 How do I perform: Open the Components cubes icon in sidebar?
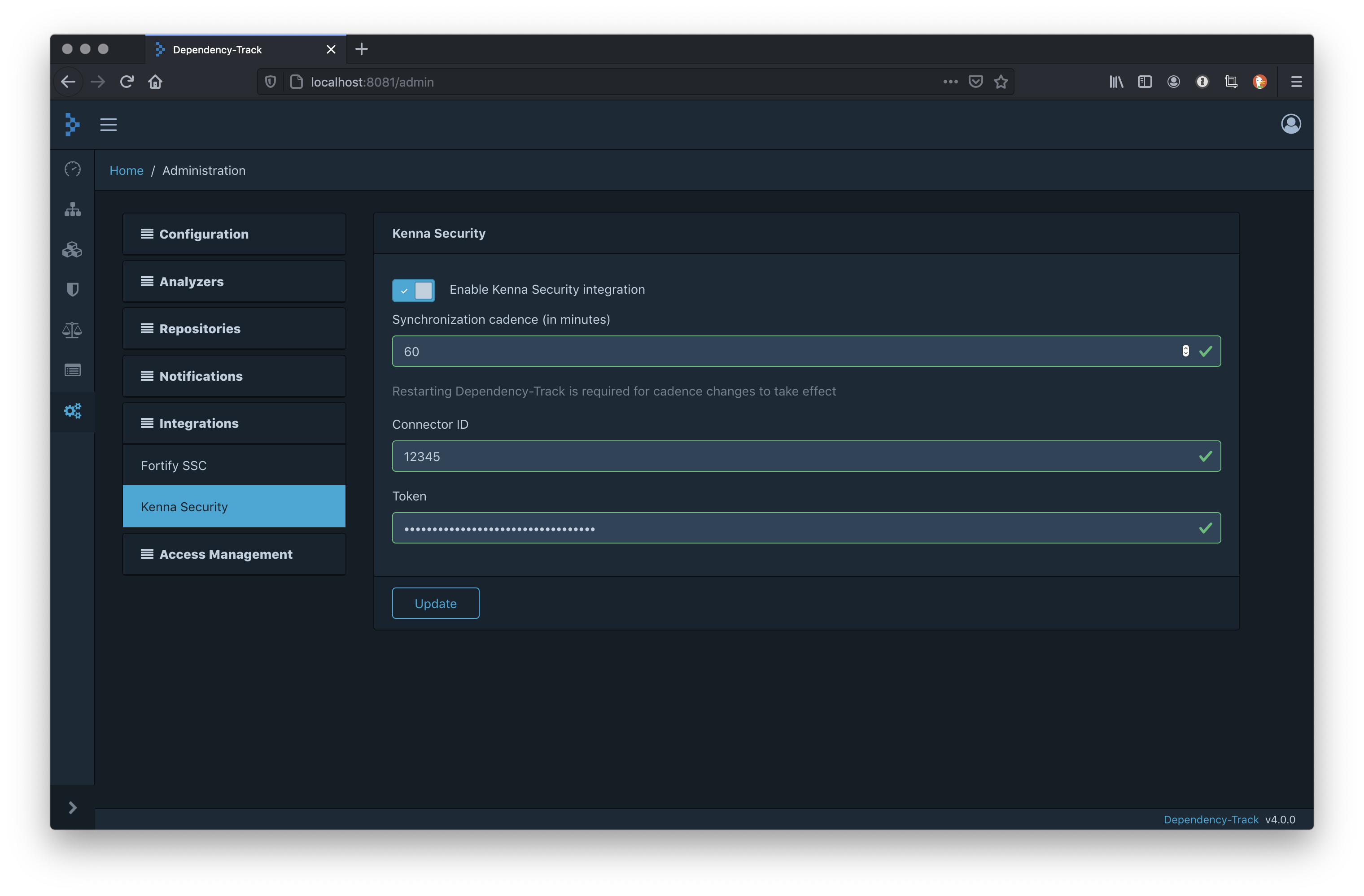[x=72, y=250]
